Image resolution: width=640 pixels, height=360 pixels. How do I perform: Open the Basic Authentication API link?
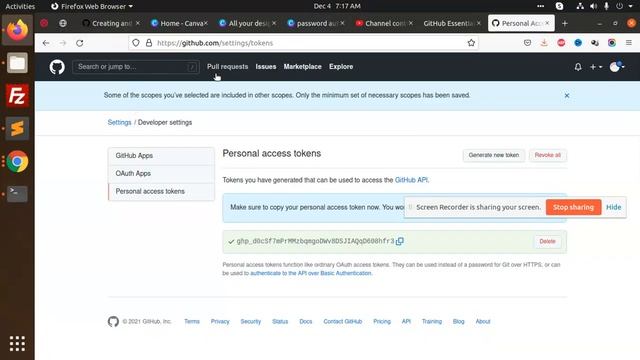[311, 273]
